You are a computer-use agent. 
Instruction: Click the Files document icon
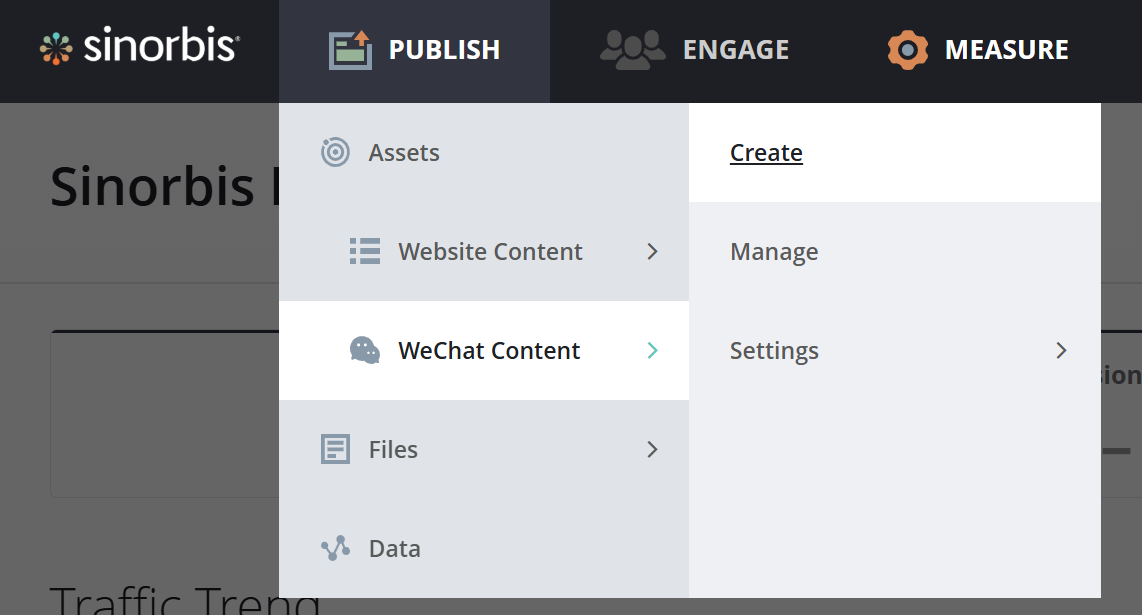[x=335, y=449]
